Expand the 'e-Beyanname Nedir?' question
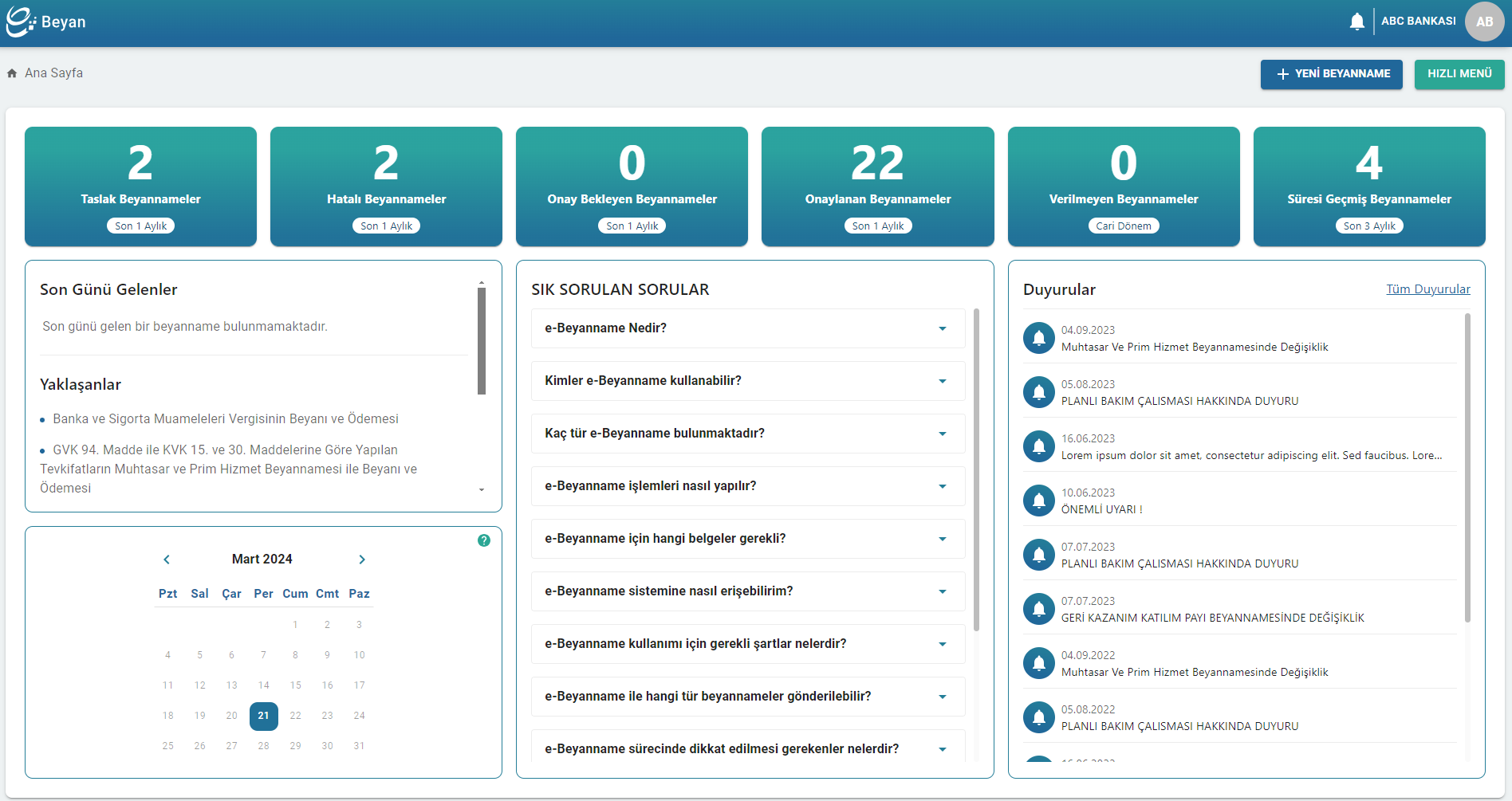 click(x=747, y=328)
